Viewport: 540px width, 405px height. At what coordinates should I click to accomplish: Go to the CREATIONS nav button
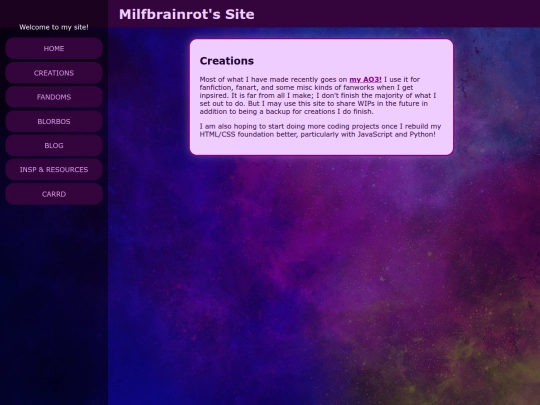pyautogui.click(x=54, y=73)
